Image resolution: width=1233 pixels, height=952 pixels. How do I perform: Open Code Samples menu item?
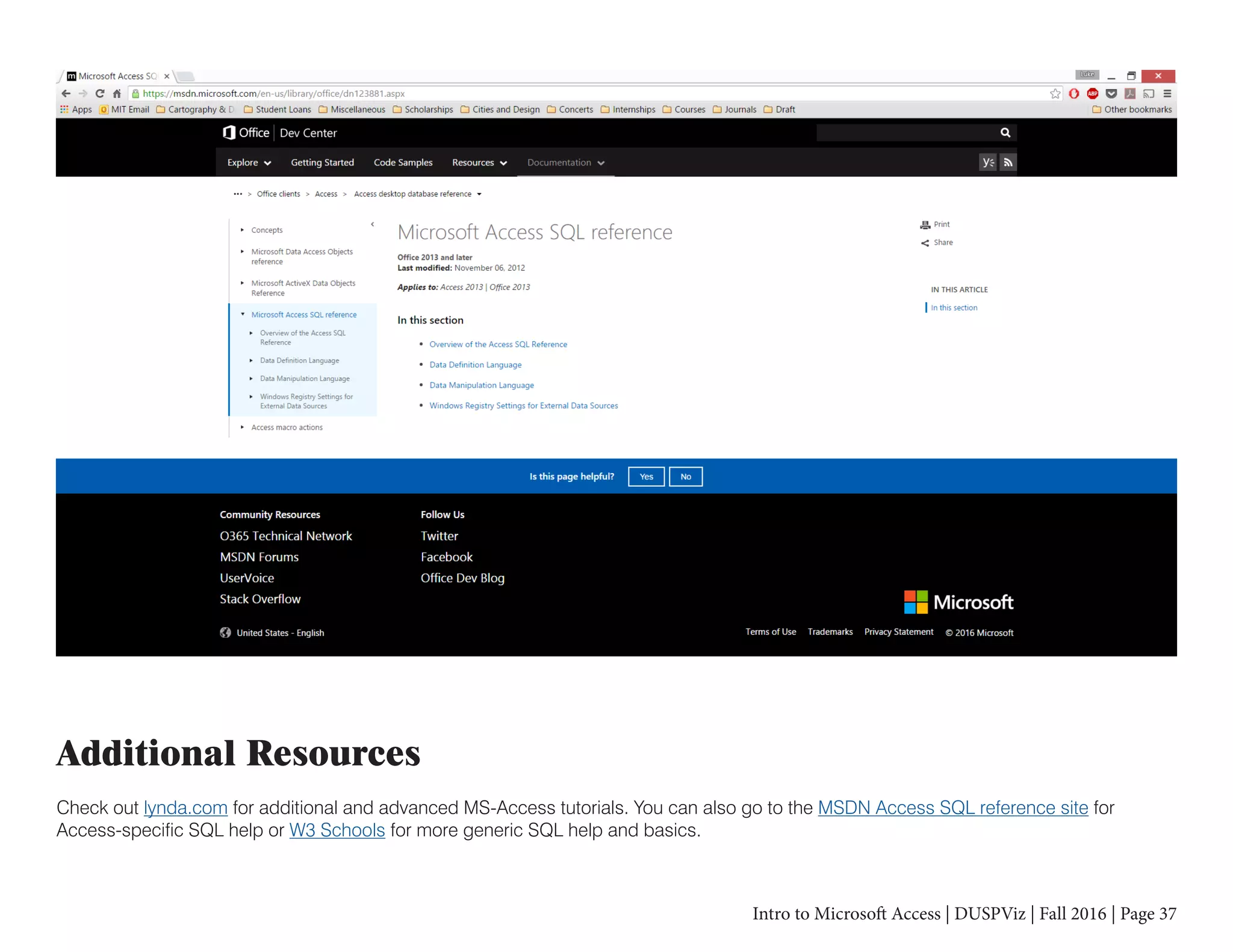click(403, 162)
